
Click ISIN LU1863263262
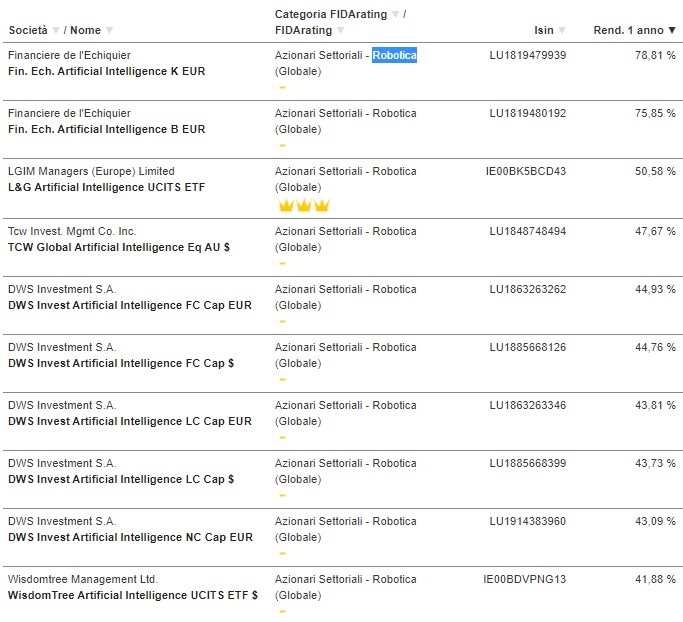pos(527,289)
